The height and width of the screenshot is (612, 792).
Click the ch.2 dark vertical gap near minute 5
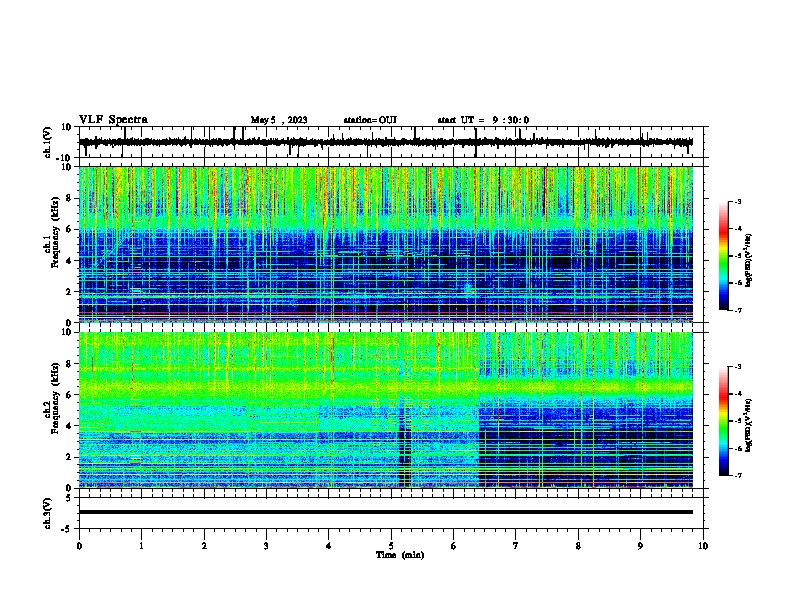[x=405, y=444]
